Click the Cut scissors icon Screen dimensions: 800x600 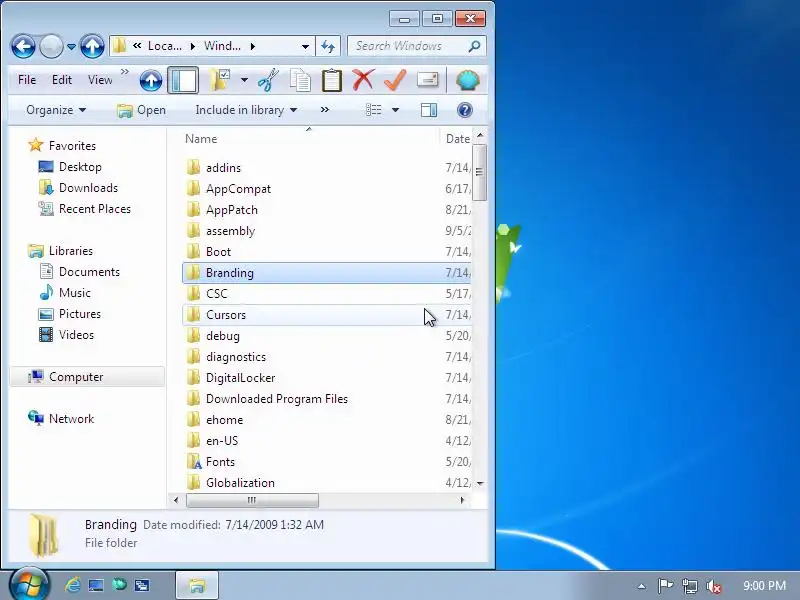(268, 80)
